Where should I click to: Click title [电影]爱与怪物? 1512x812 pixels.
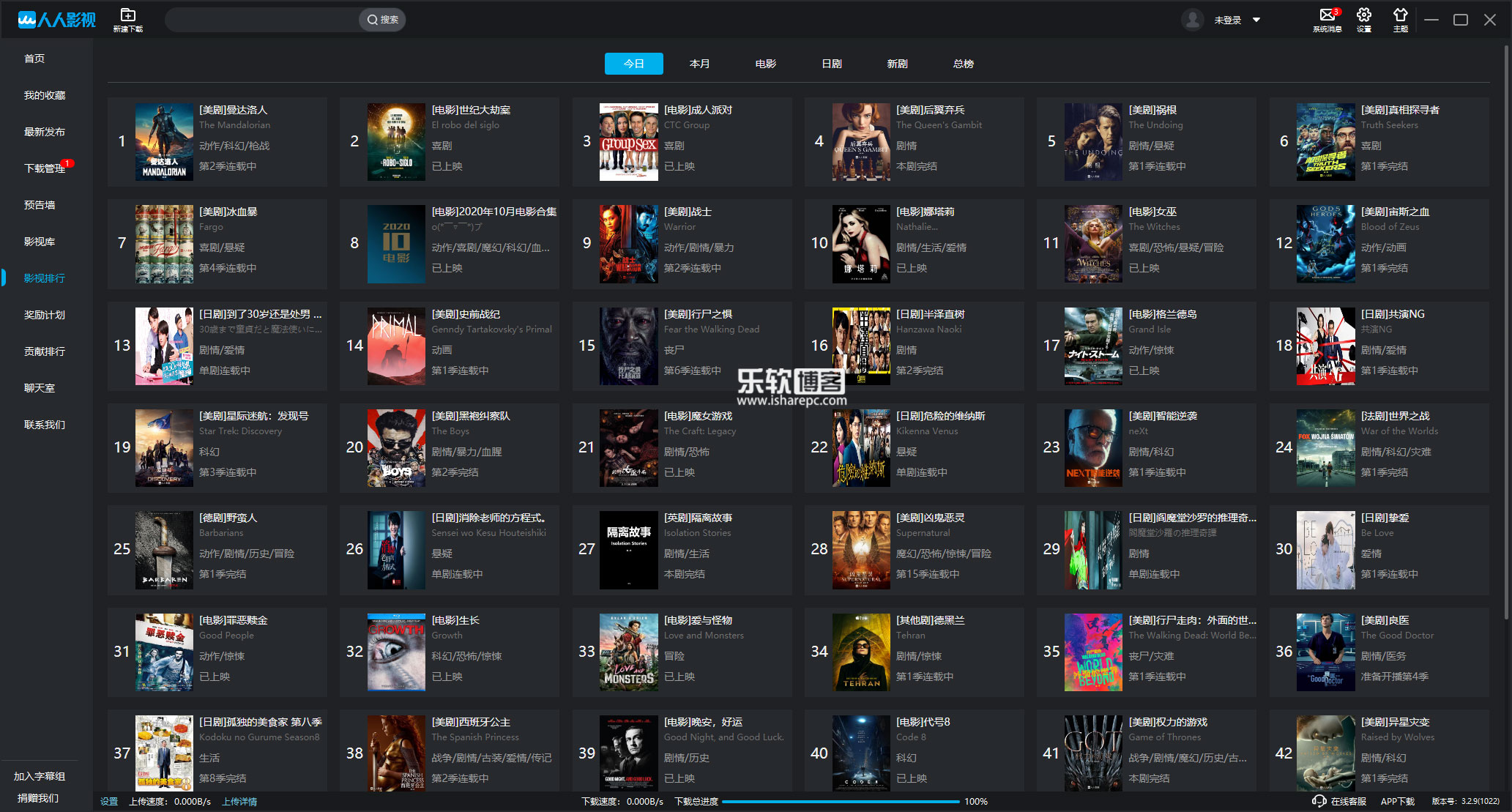pos(698,620)
